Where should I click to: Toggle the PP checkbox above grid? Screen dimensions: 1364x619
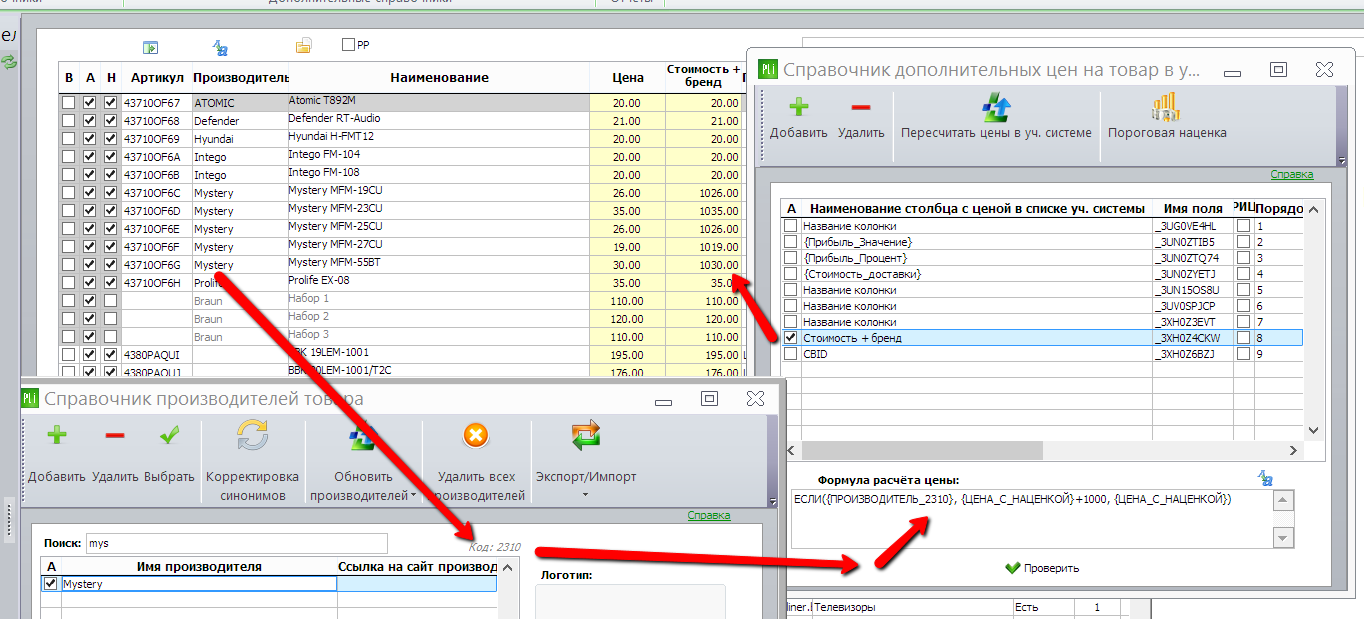click(x=348, y=44)
